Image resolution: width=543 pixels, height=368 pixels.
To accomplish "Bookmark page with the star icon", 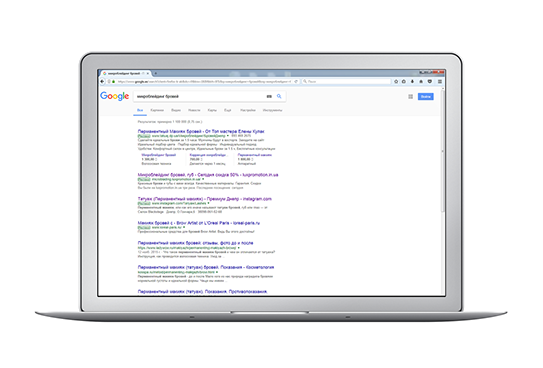I will pyautogui.click(x=396, y=81).
